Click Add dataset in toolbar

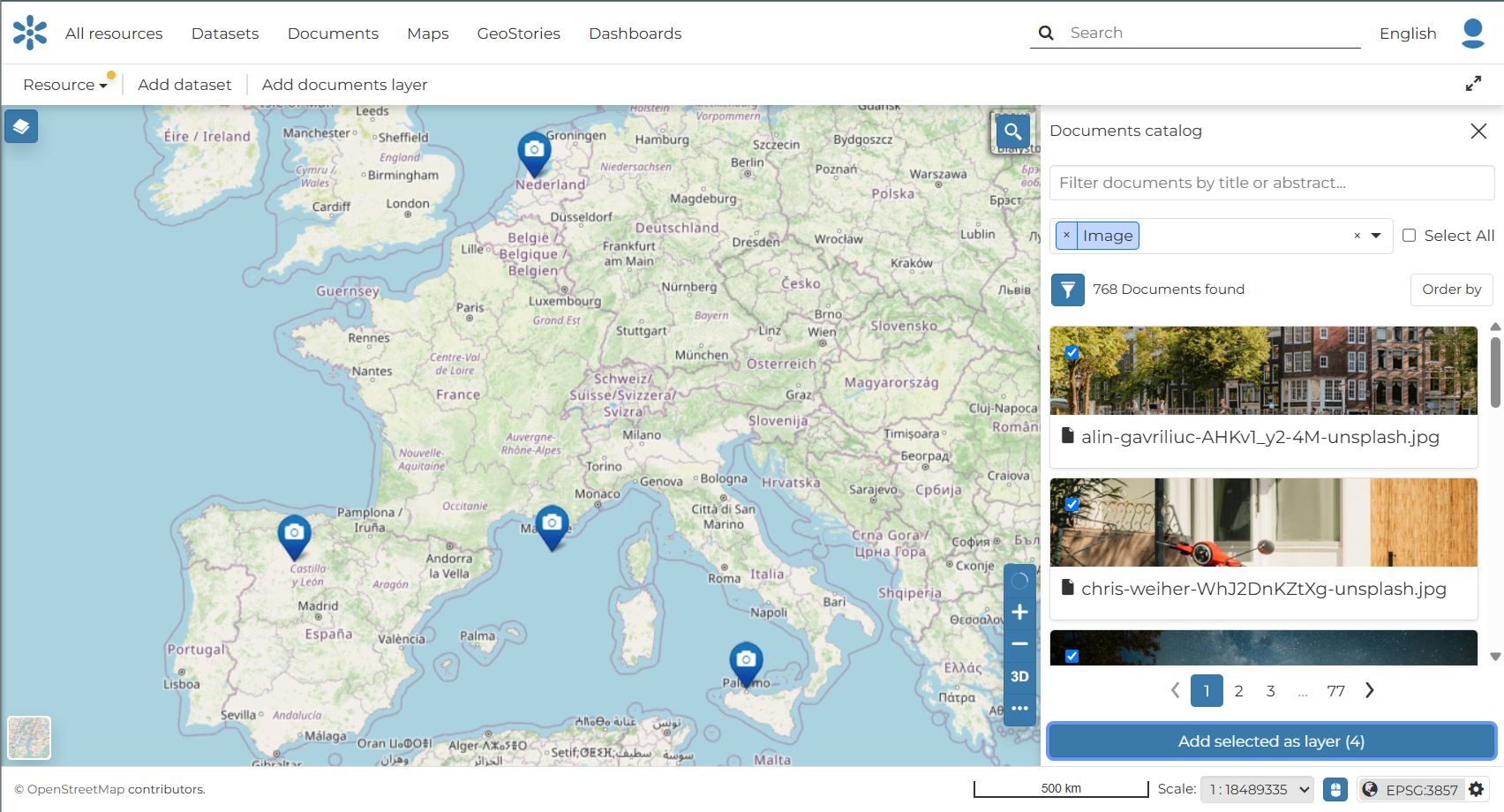(x=184, y=85)
